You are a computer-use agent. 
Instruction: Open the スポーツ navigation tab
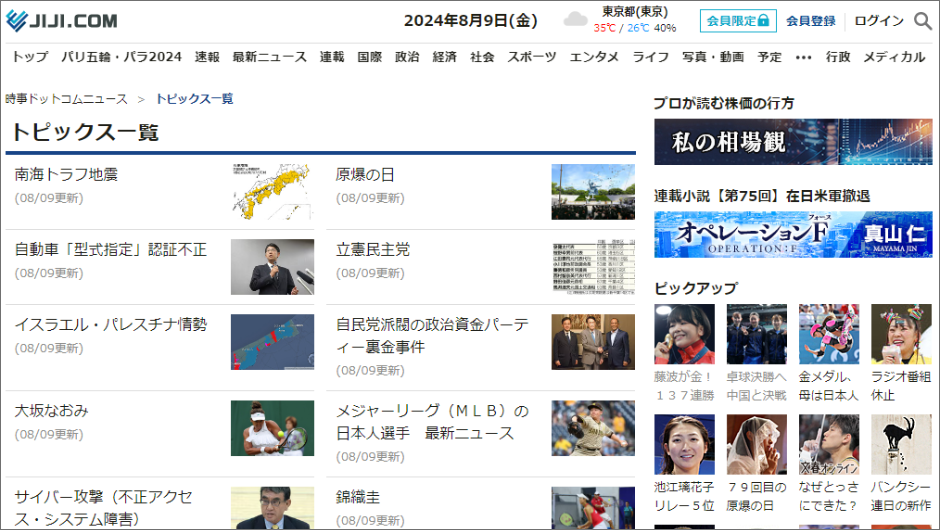[x=532, y=57]
